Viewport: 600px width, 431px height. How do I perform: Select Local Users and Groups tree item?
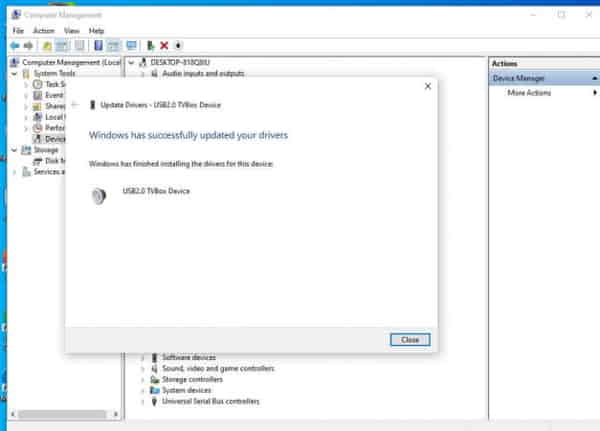click(x=55, y=117)
